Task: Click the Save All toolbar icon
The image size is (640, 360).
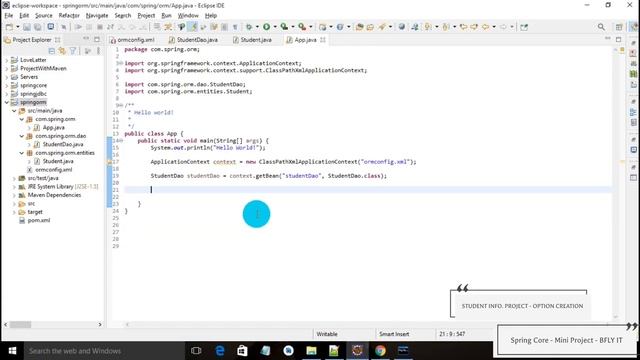Action: [x=37, y=27]
